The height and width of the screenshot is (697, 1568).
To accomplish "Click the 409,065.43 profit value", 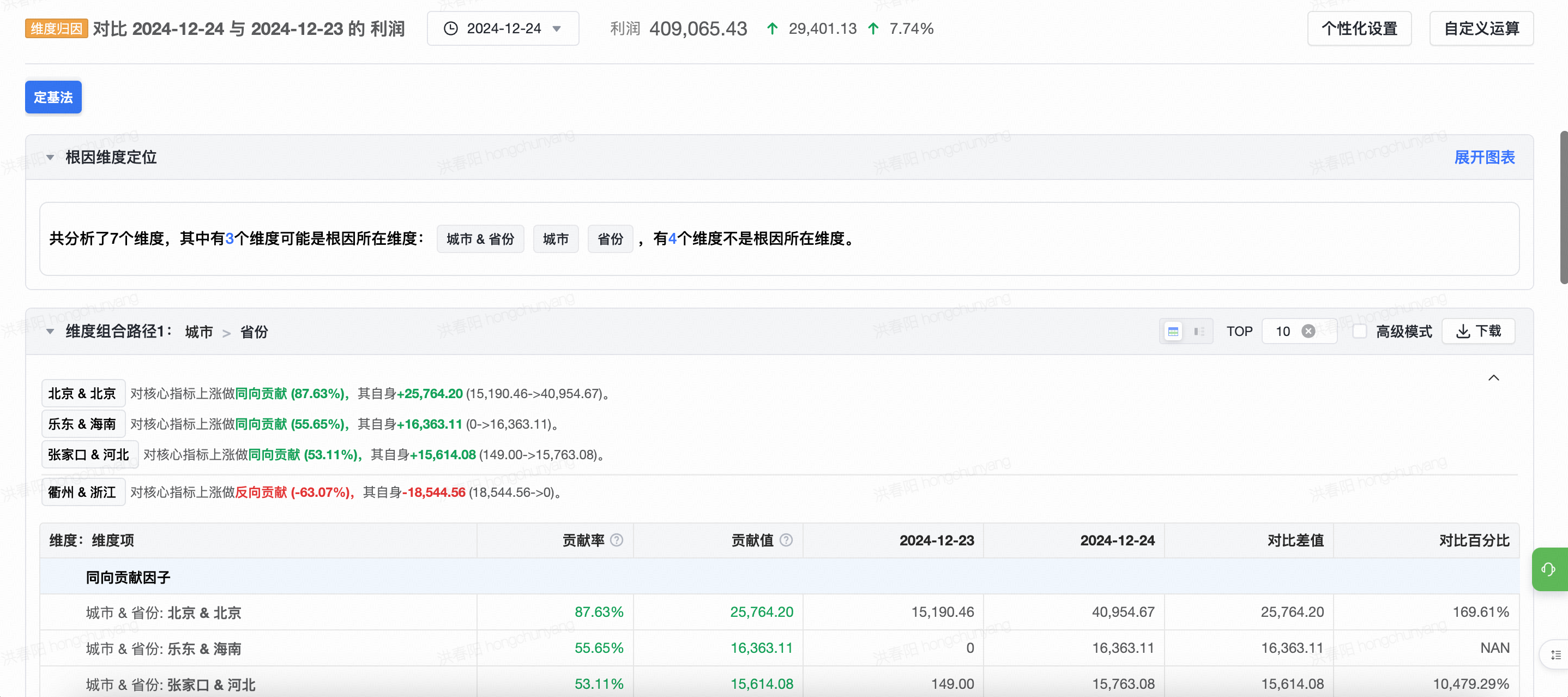I will coord(698,28).
